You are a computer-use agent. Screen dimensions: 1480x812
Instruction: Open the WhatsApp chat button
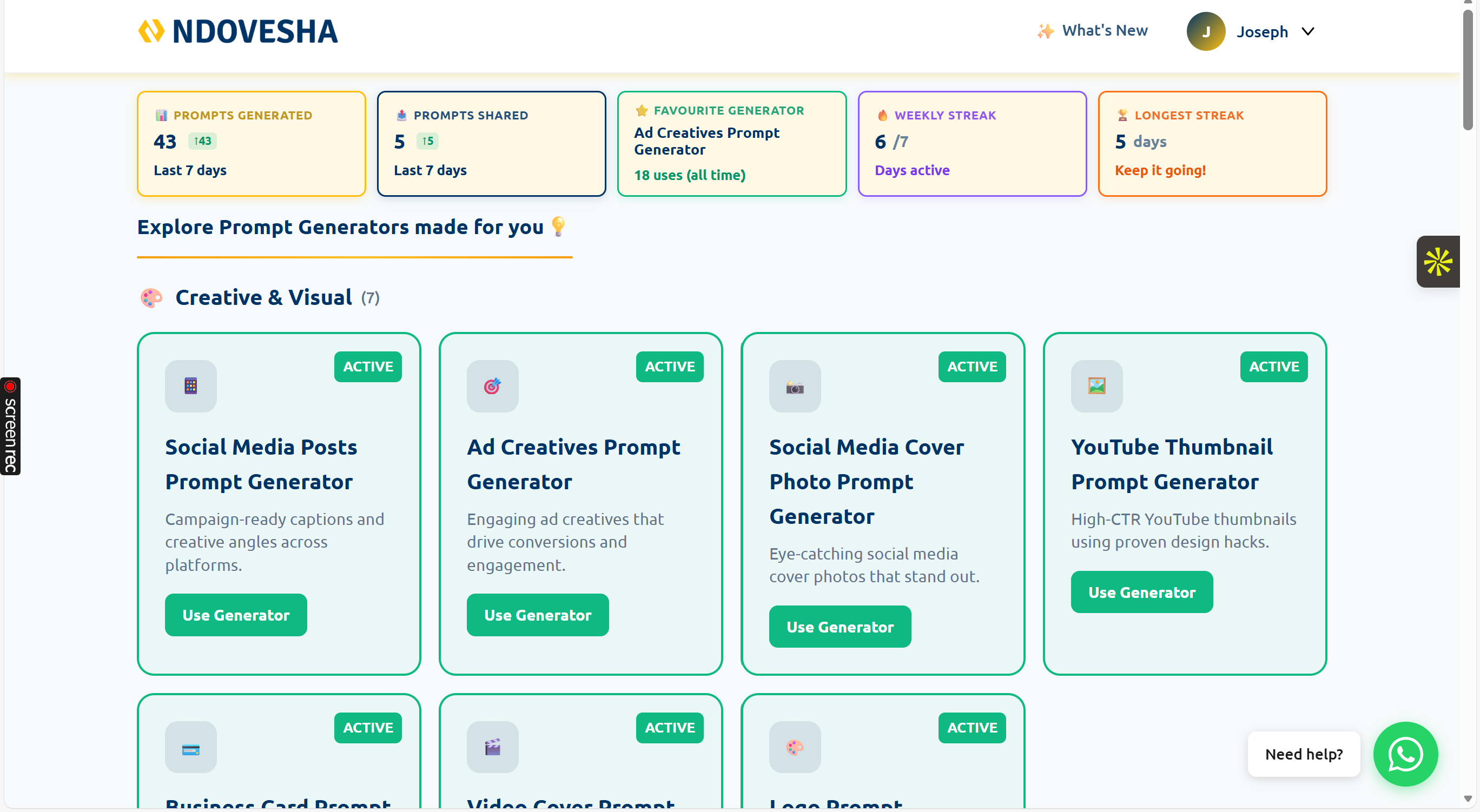[x=1405, y=754]
